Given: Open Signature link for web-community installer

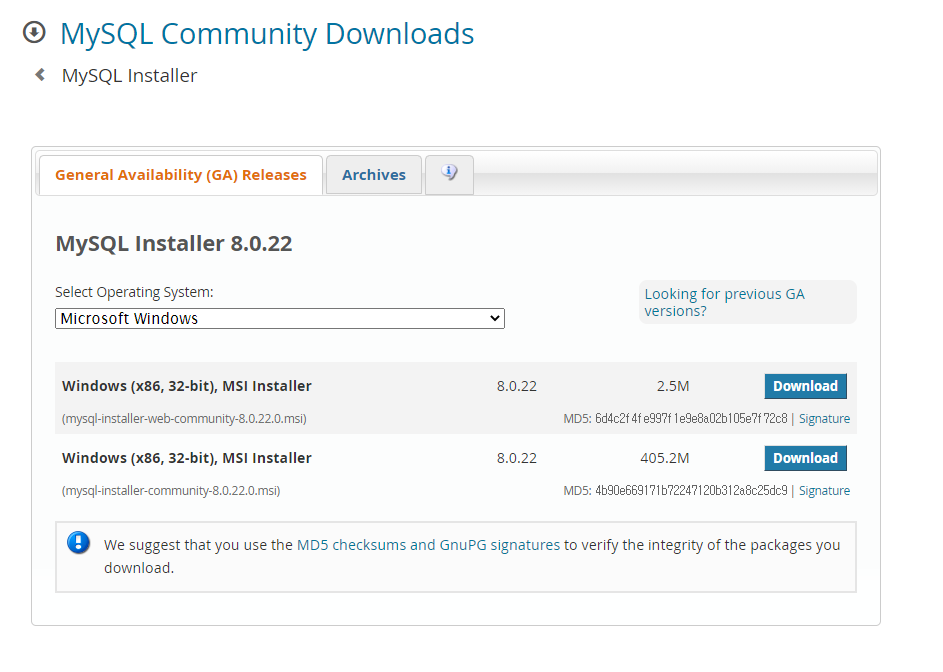Looking at the screenshot, I should click(824, 419).
